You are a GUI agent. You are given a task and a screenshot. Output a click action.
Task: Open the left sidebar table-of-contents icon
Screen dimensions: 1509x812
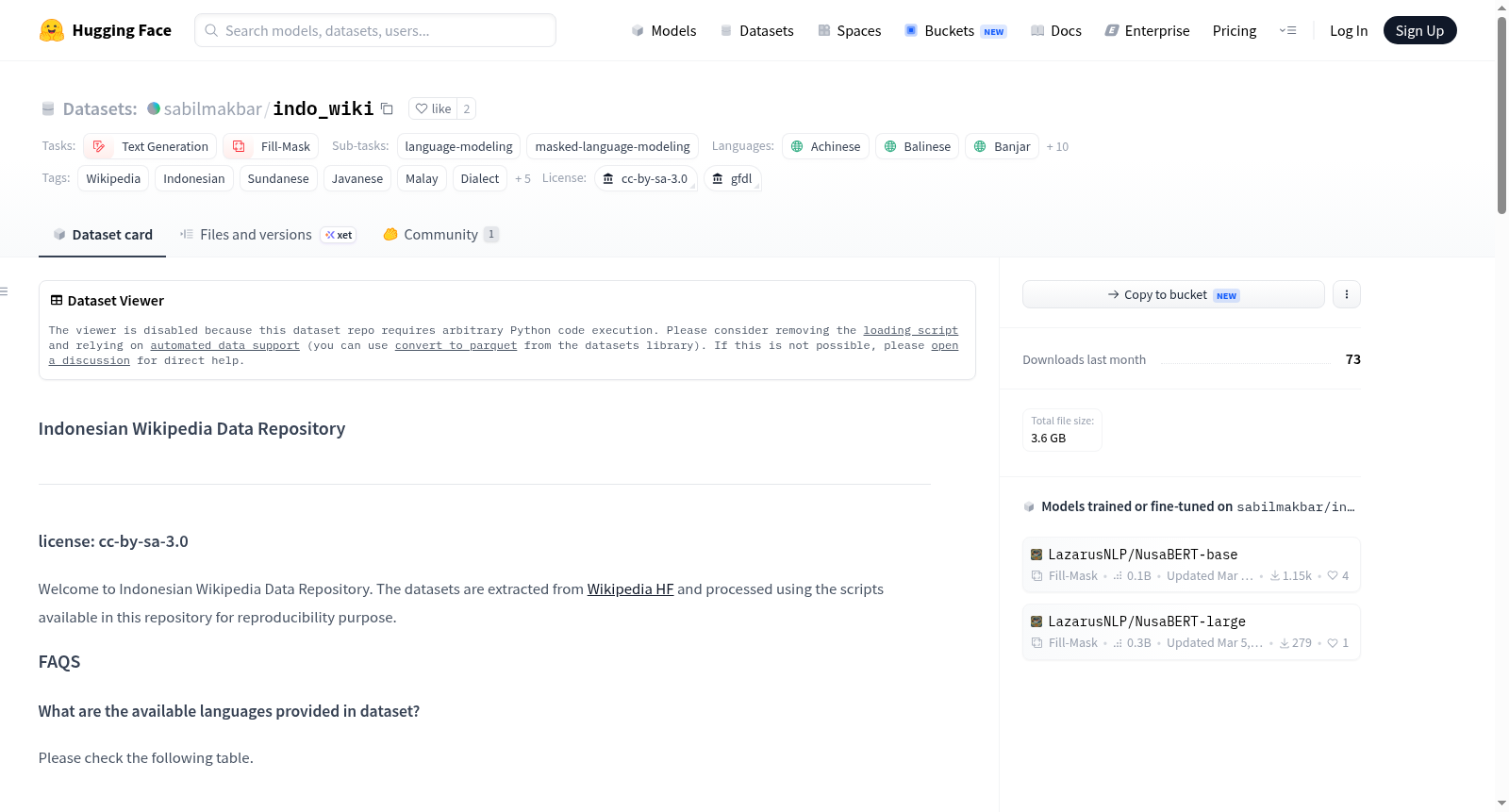(x=4, y=291)
